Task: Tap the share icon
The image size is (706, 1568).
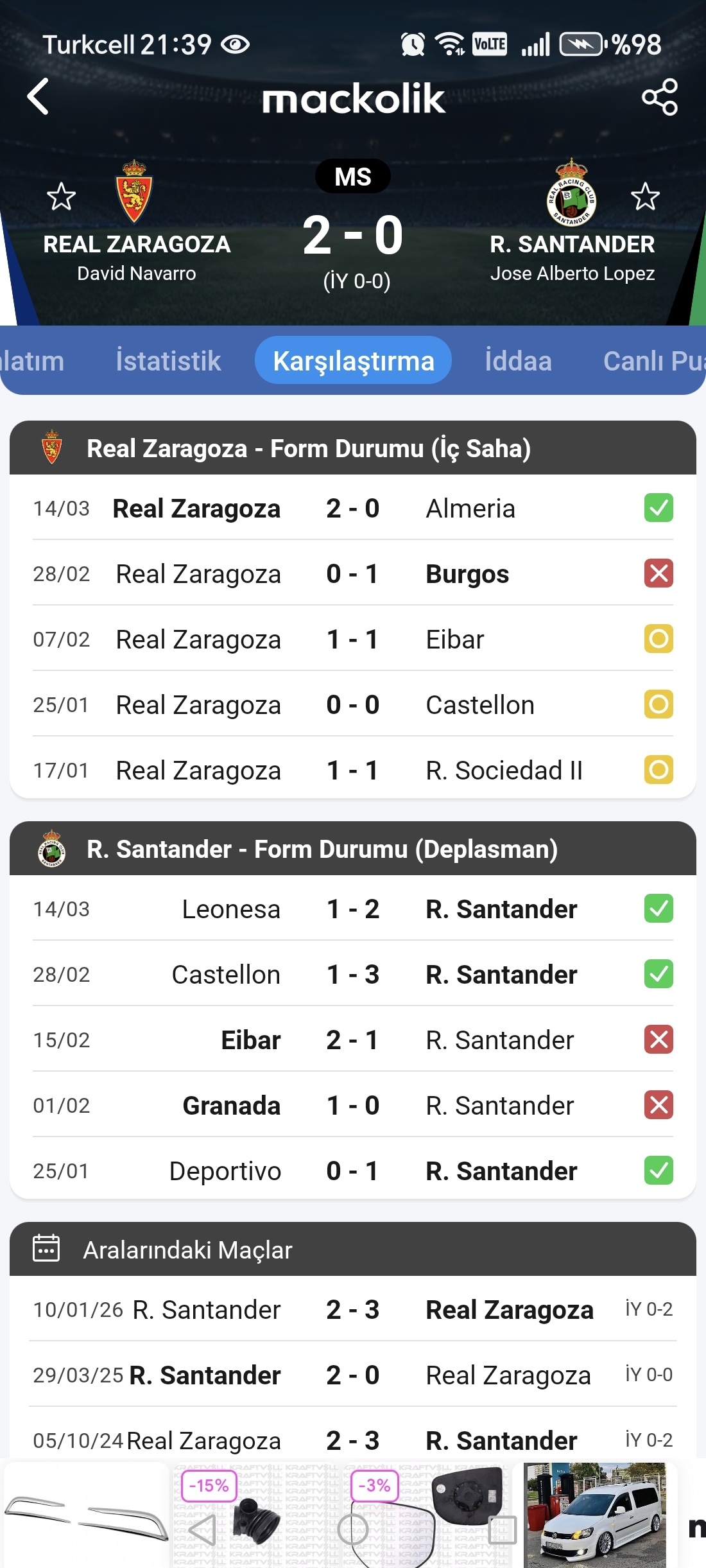Action: point(659,97)
